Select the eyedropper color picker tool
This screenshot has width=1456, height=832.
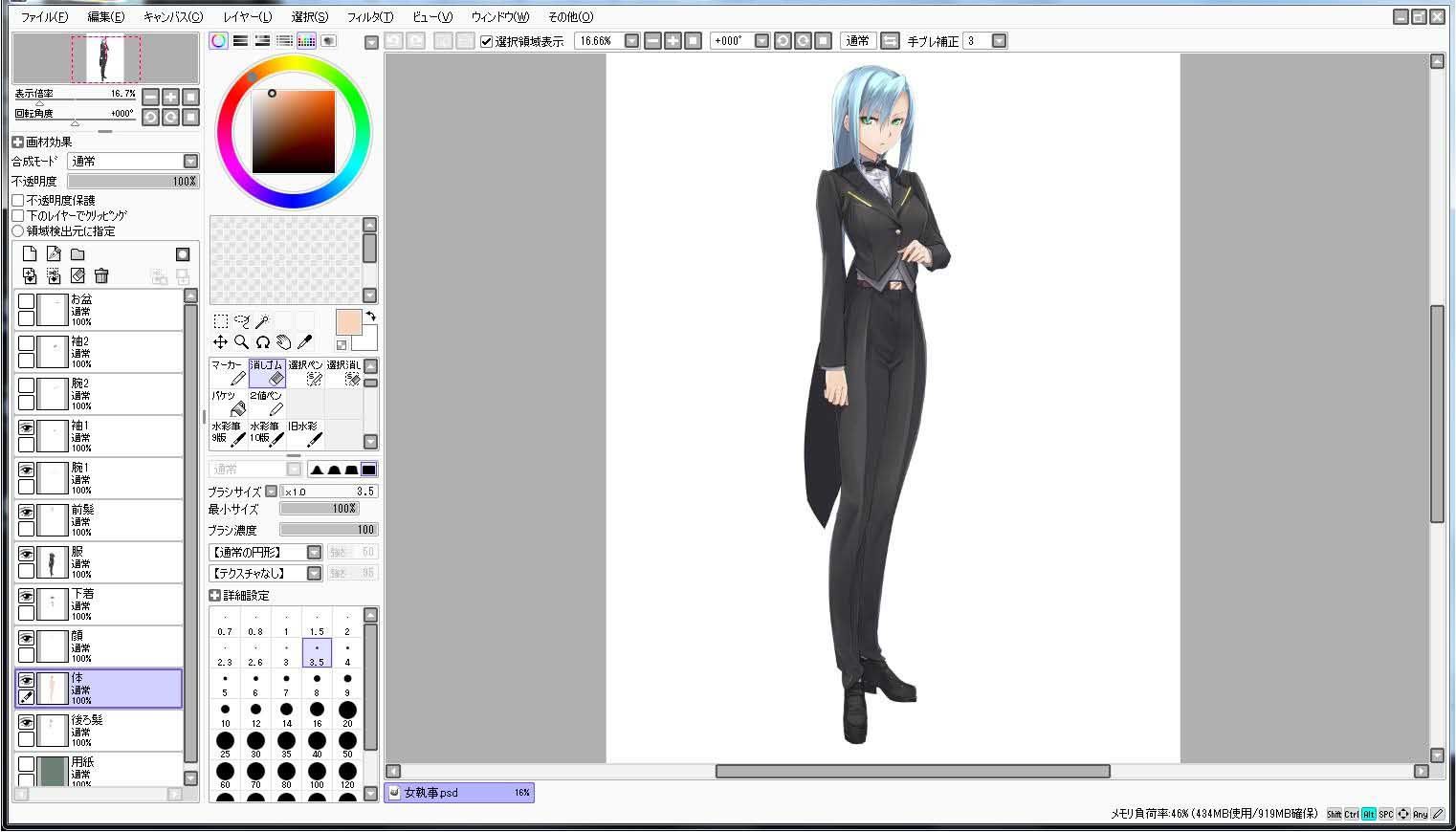tap(304, 342)
